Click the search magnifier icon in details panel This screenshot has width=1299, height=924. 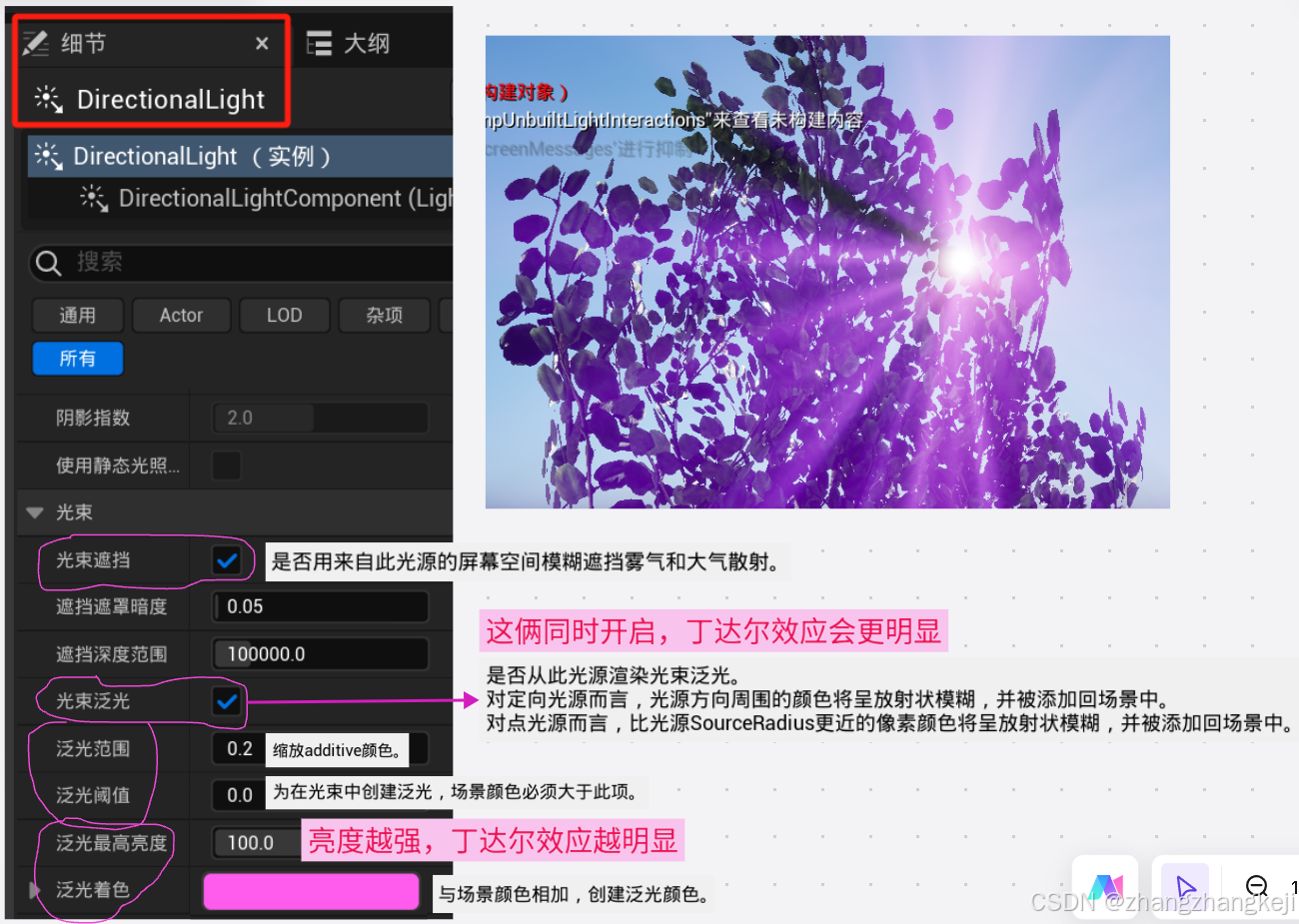pyautogui.click(x=48, y=263)
